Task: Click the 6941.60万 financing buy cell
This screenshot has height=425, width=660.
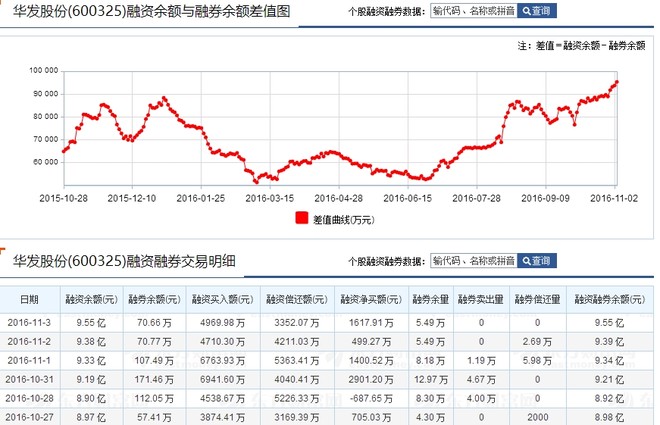Action: pyautogui.click(x=223, y=379)
